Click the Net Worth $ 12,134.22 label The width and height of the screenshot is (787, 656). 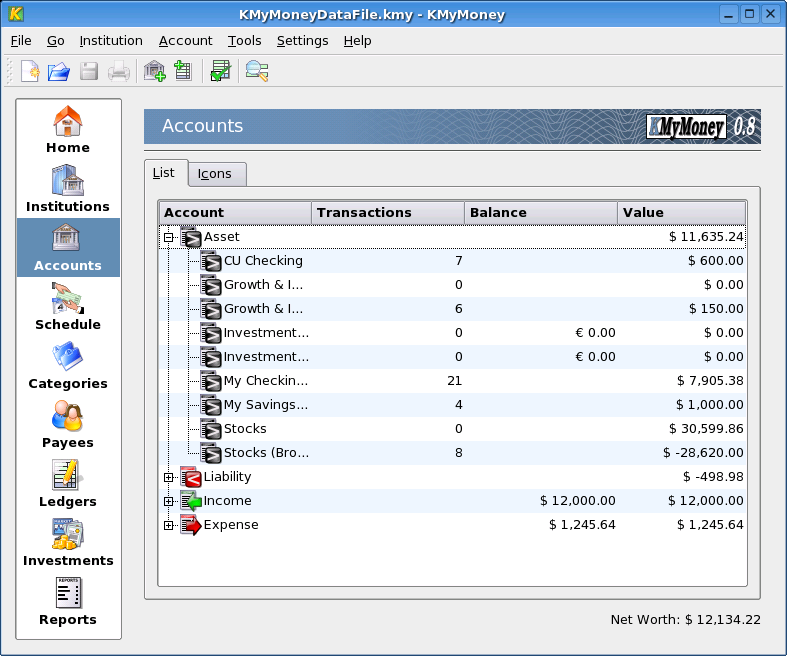686,620
